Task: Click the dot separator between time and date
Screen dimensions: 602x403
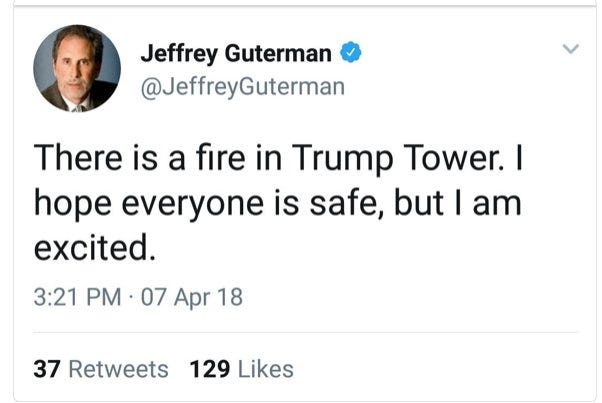Action: (131, 297)
